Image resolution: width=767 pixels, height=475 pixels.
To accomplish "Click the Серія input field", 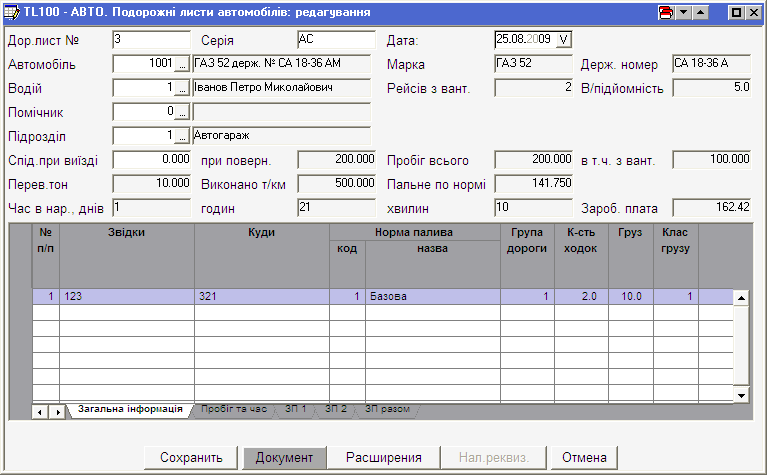I will point(336,40).
